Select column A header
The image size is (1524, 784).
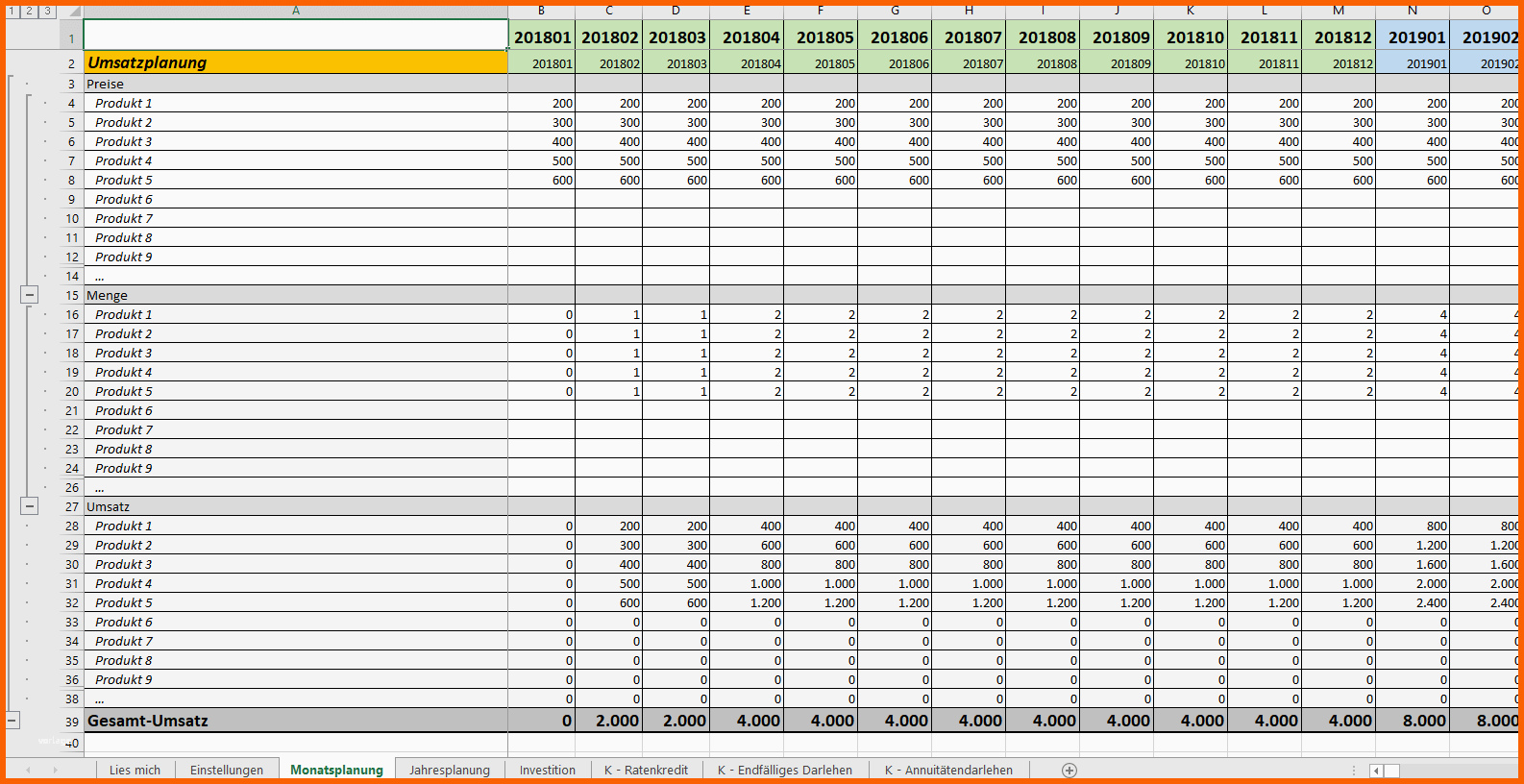coord(296,12)
